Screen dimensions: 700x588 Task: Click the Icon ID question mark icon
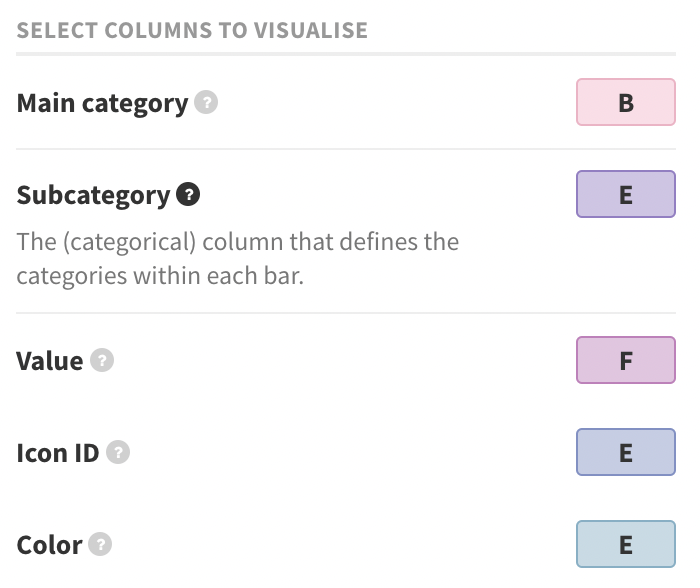click(x=118, y=452)
